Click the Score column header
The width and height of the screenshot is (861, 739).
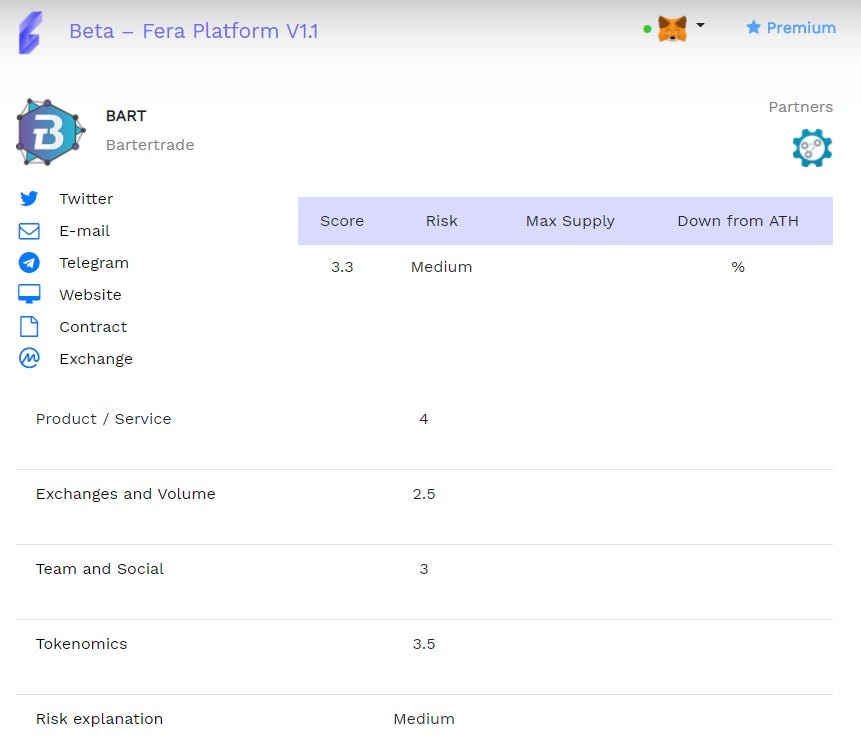tap(342, 221)
